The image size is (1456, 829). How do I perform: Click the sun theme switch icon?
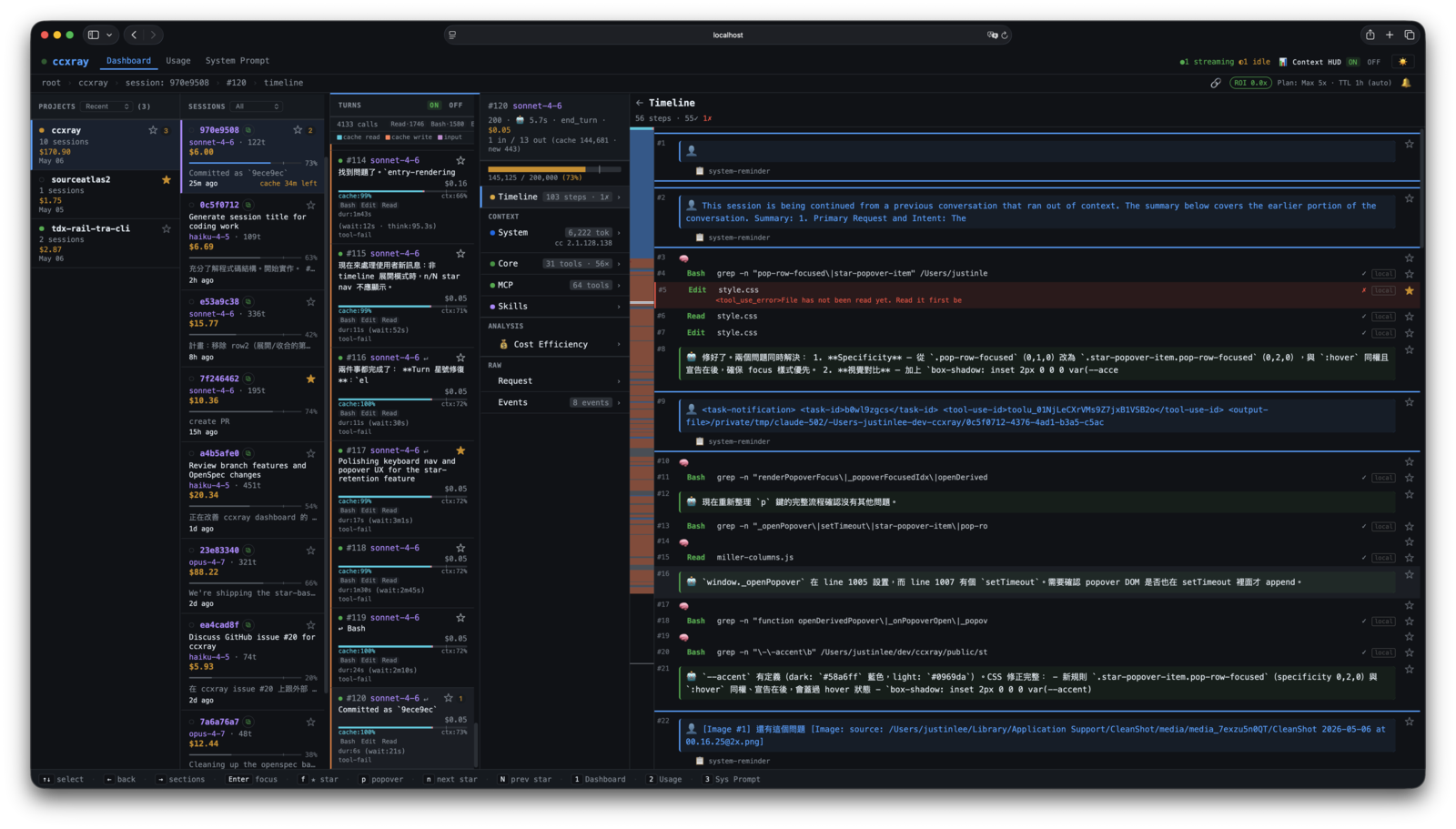coord(1402,62)
